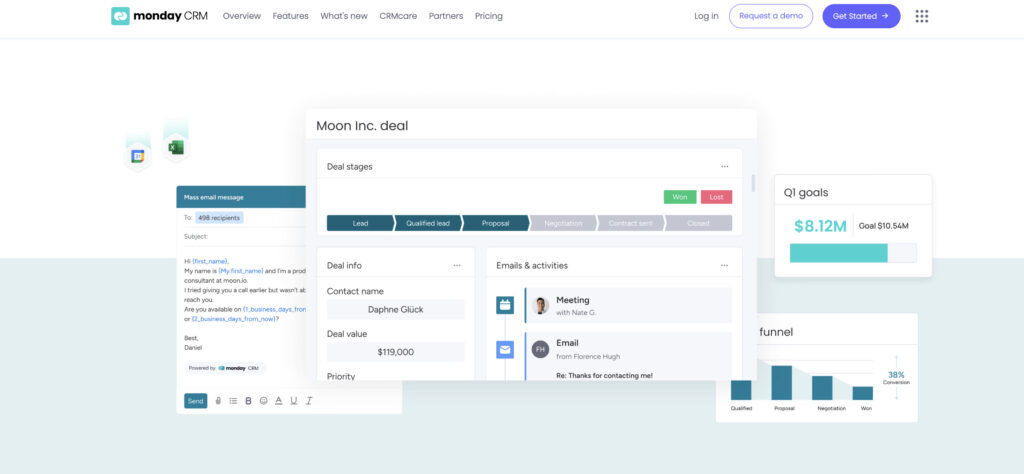Viewport: 1024px width, 474px height.
Task: Mark the deal as Won
Action: 680,197
